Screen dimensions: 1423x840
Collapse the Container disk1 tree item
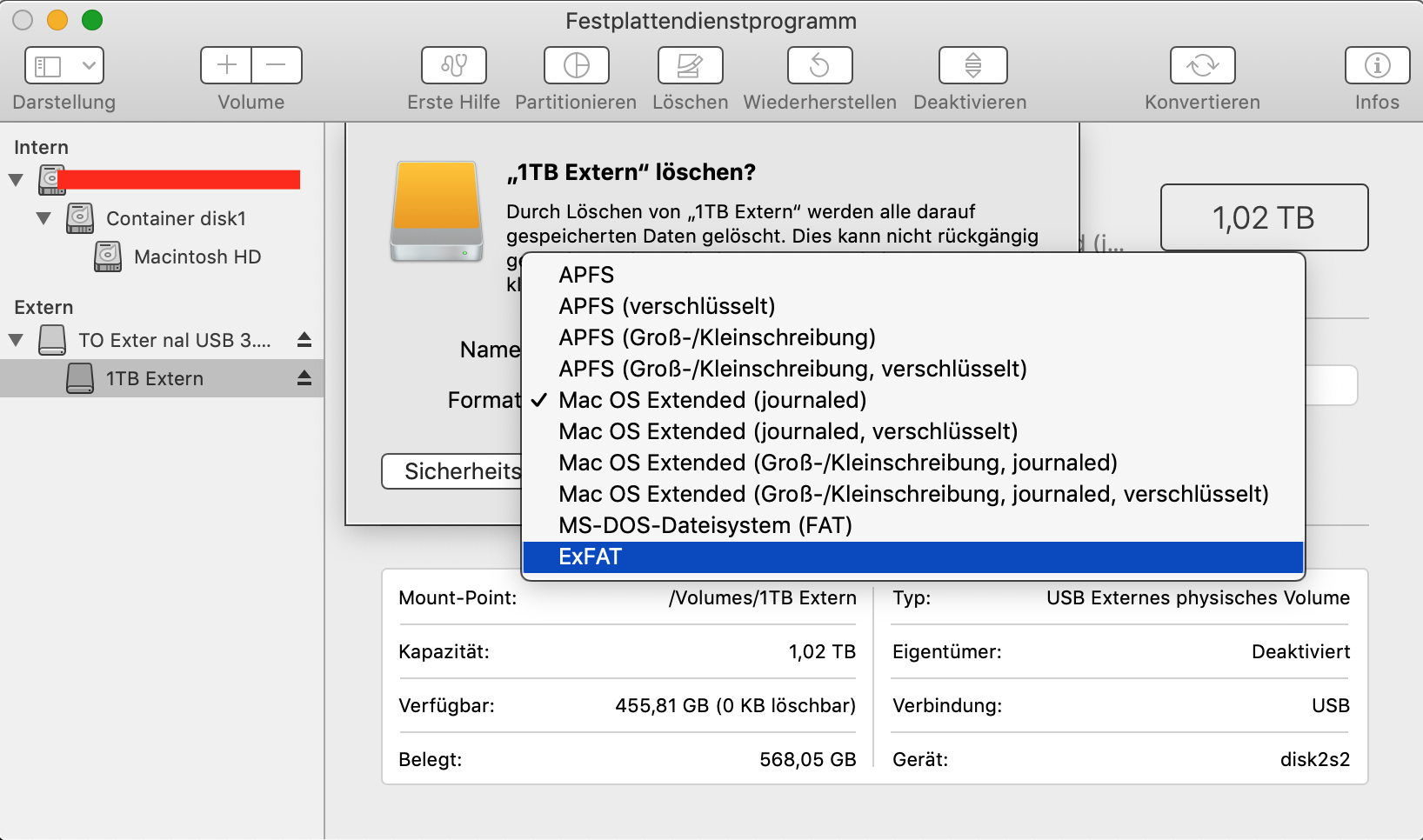[x=43, y=218]
